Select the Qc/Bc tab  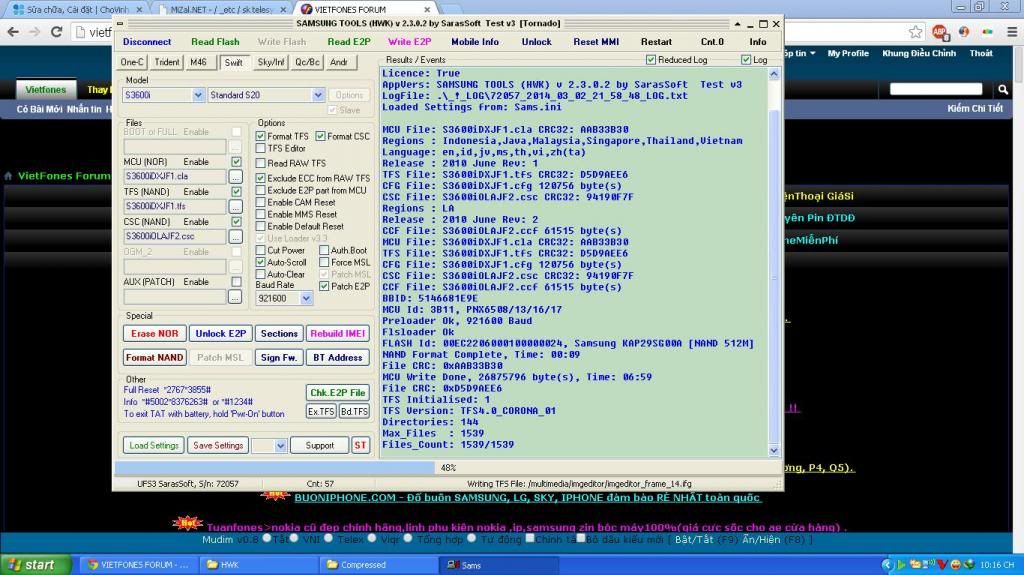click(x=307, y=62)
